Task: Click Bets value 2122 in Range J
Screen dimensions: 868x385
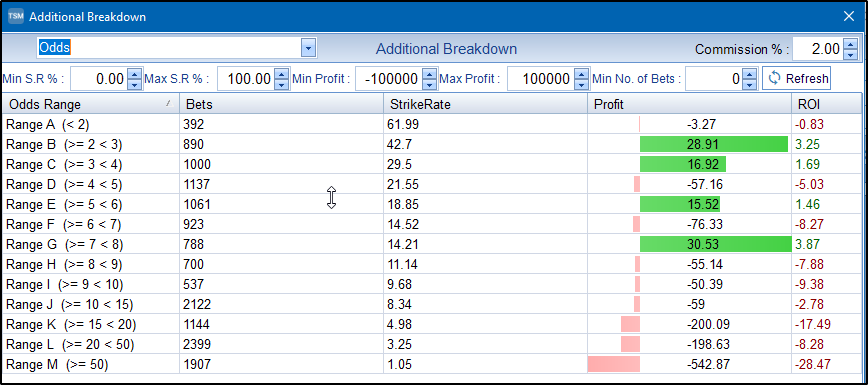Action: [x=197, y=304]
